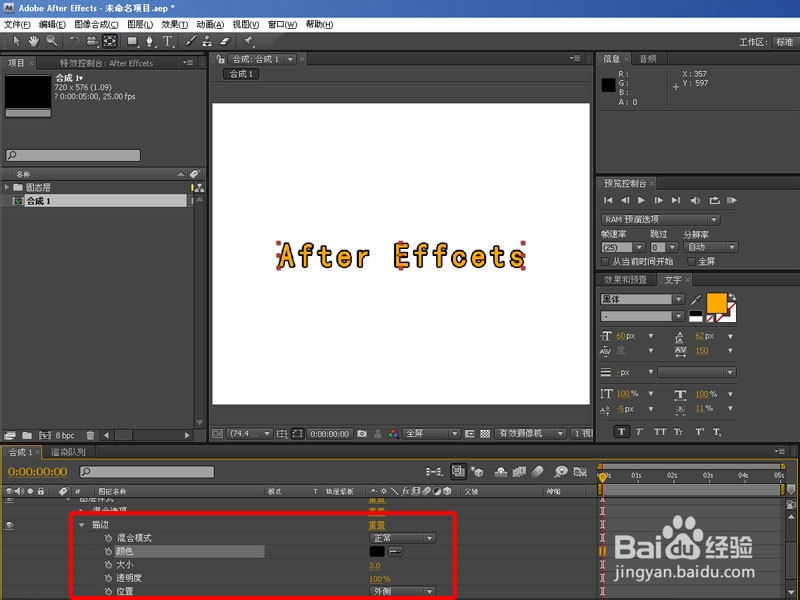This screenshot has height=600, width=800.
Task: Click 重置 link next to 描边
Action: pyautogui.click(x=377, y=525)
